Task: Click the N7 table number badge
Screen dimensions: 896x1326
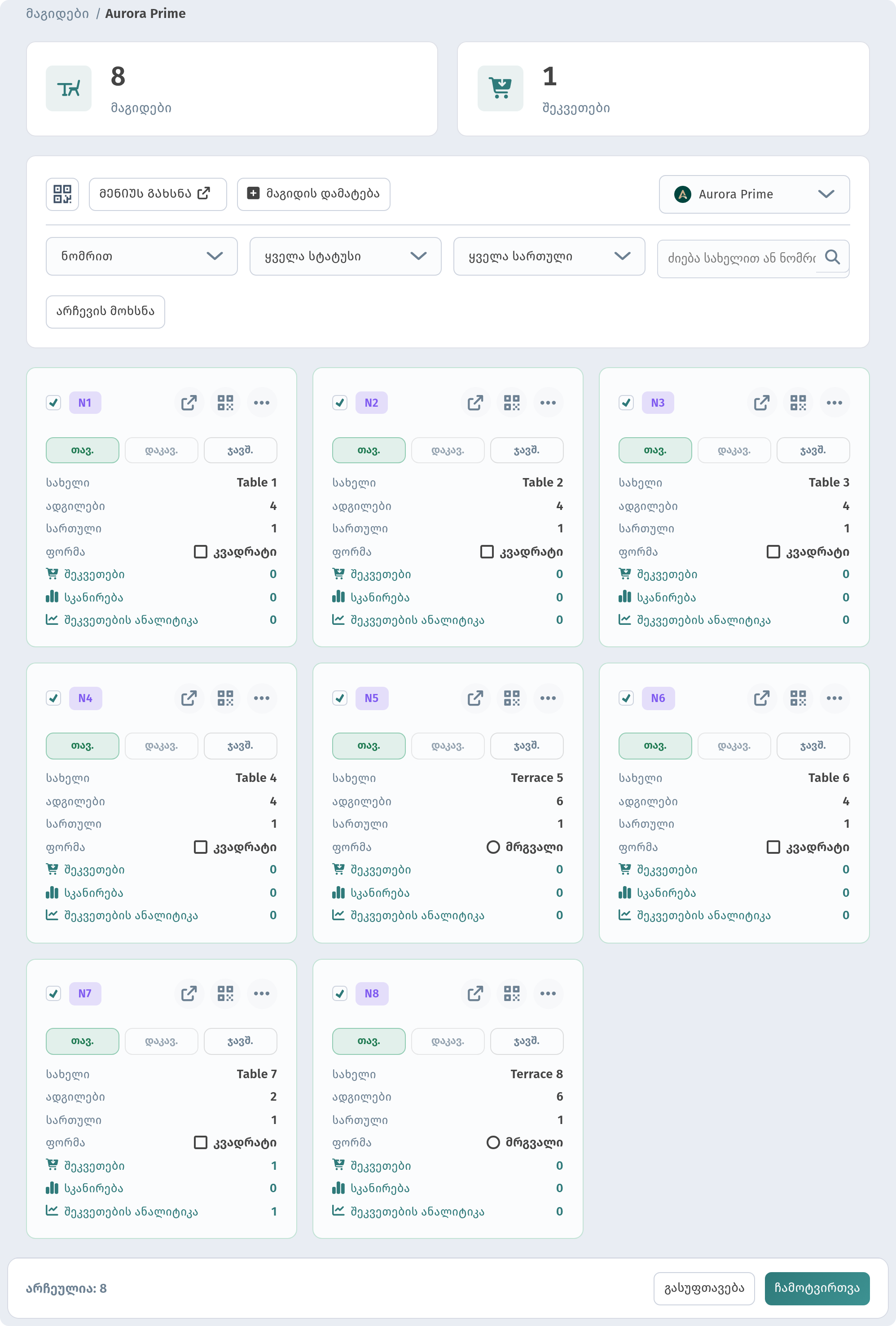Action: pyautogui.click(x=85, y=993)
